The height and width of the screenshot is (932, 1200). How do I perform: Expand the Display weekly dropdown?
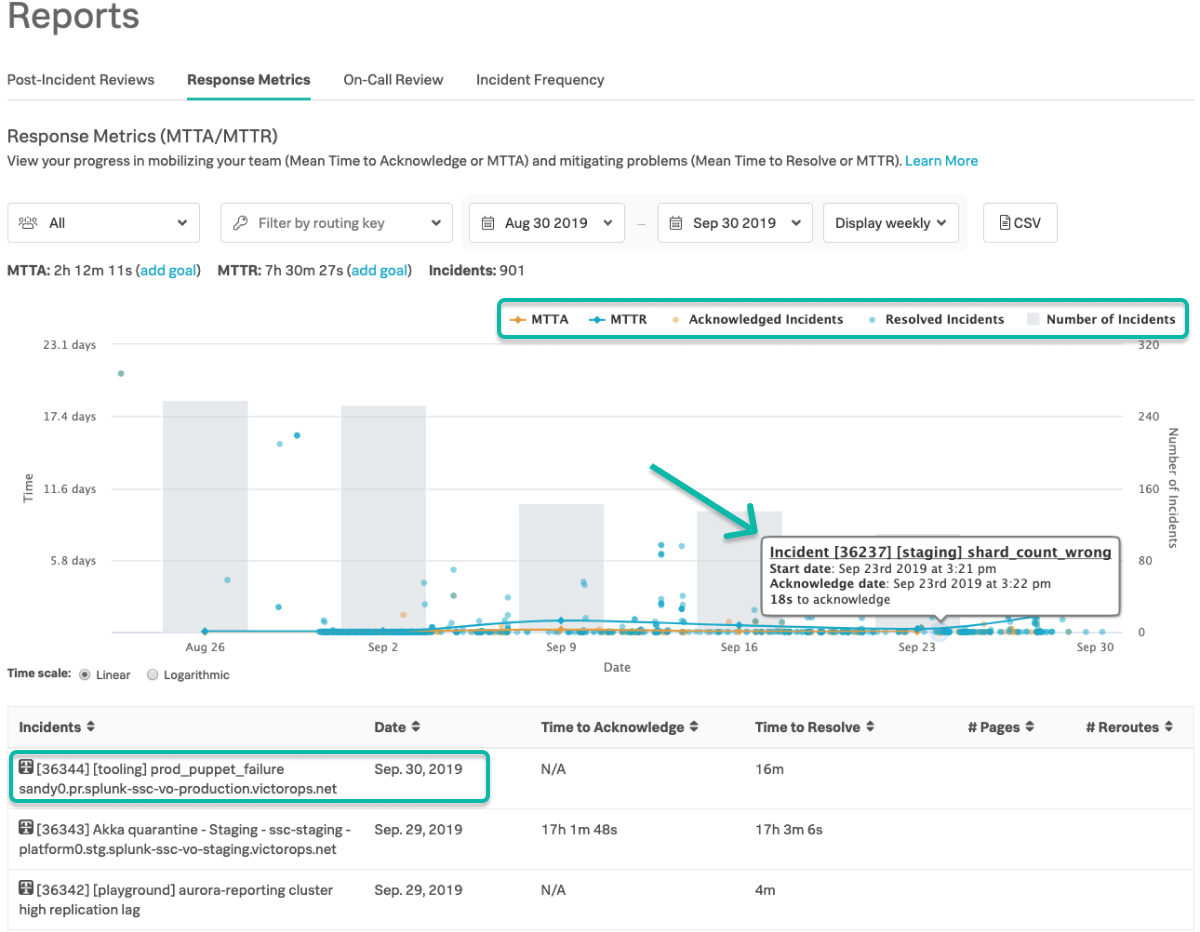pyautogui.click(x=890, y=222)
